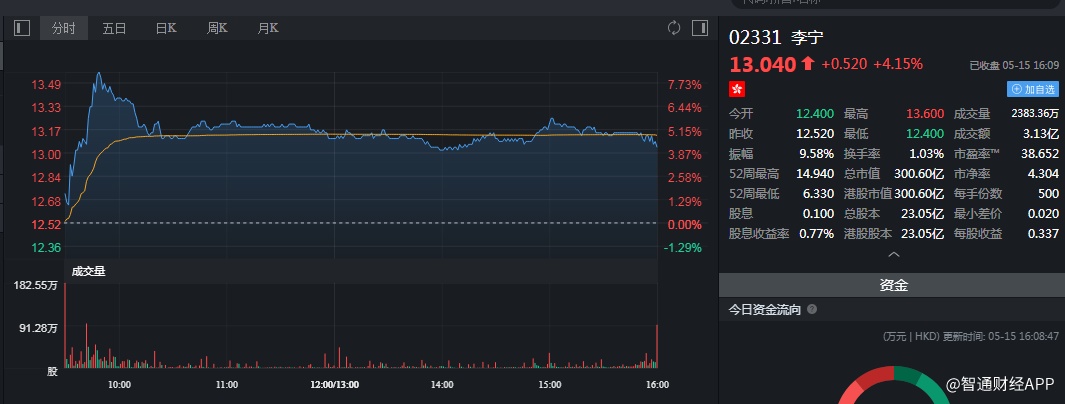This screenshot has width=1065, height=404.
Task: Collapse the stock details with the chevron
Action: [893, 255]
